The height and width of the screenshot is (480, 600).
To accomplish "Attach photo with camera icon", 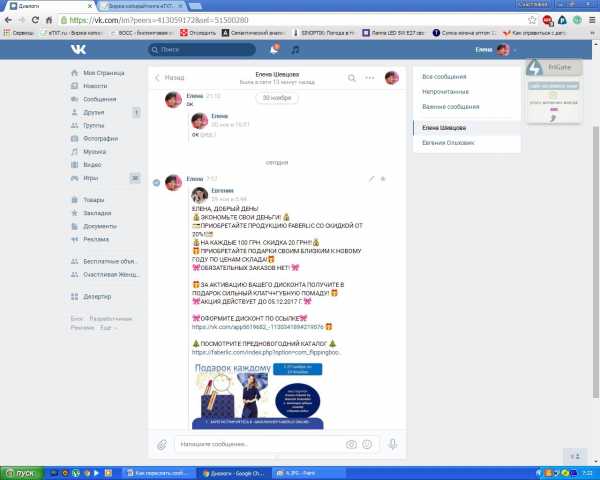I will click(351, 444).
